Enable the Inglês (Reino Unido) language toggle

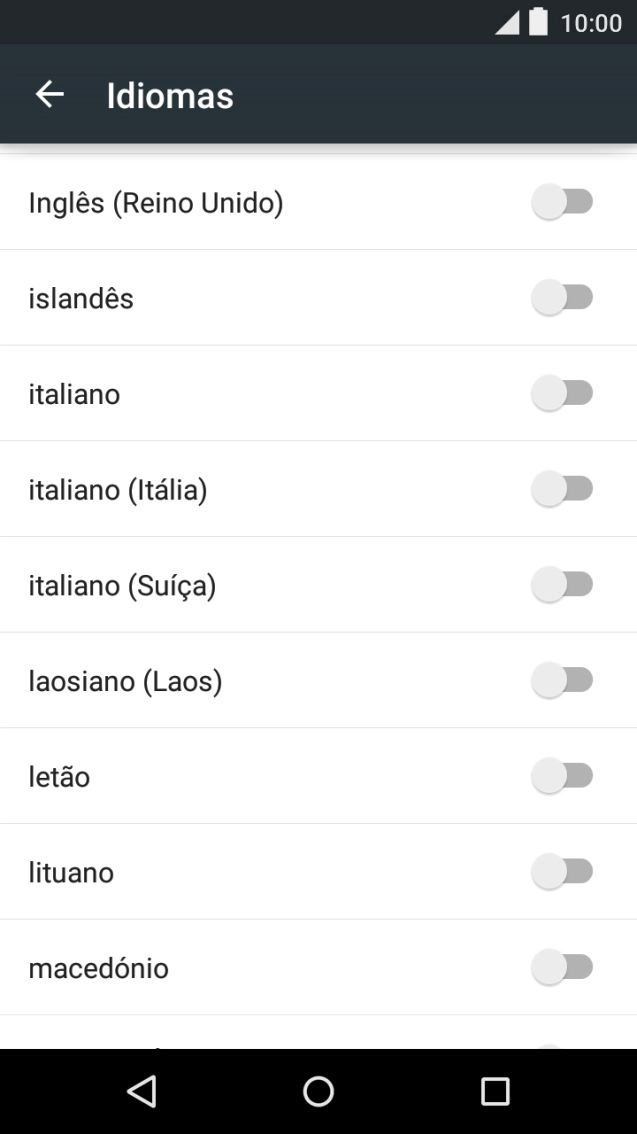[563, 202]
